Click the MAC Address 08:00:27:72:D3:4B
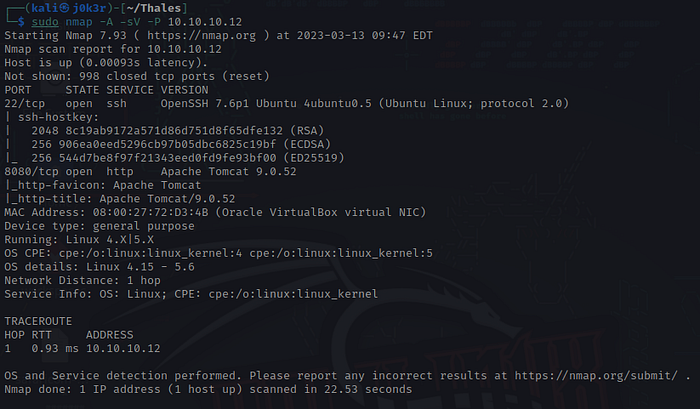This screenshot has width=700, height=409. tap(140, 211)
